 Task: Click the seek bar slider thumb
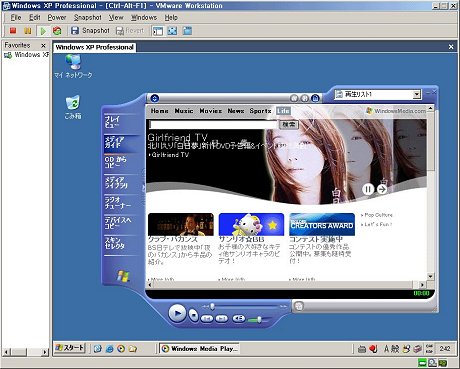point(212,306)
